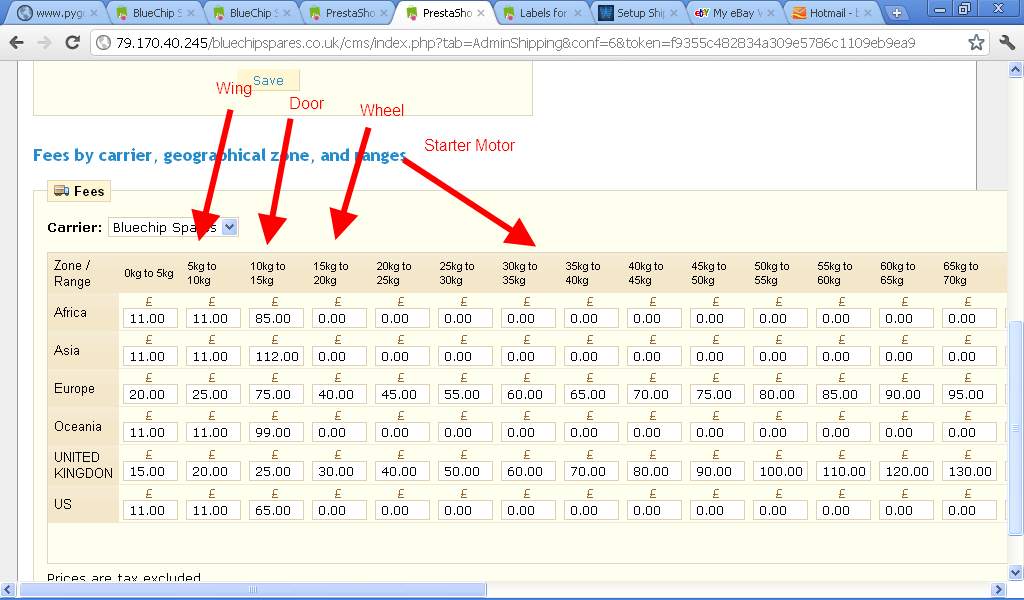Open a new tab with plus button
Screen dimensions: 1024x600
[897, 13]
